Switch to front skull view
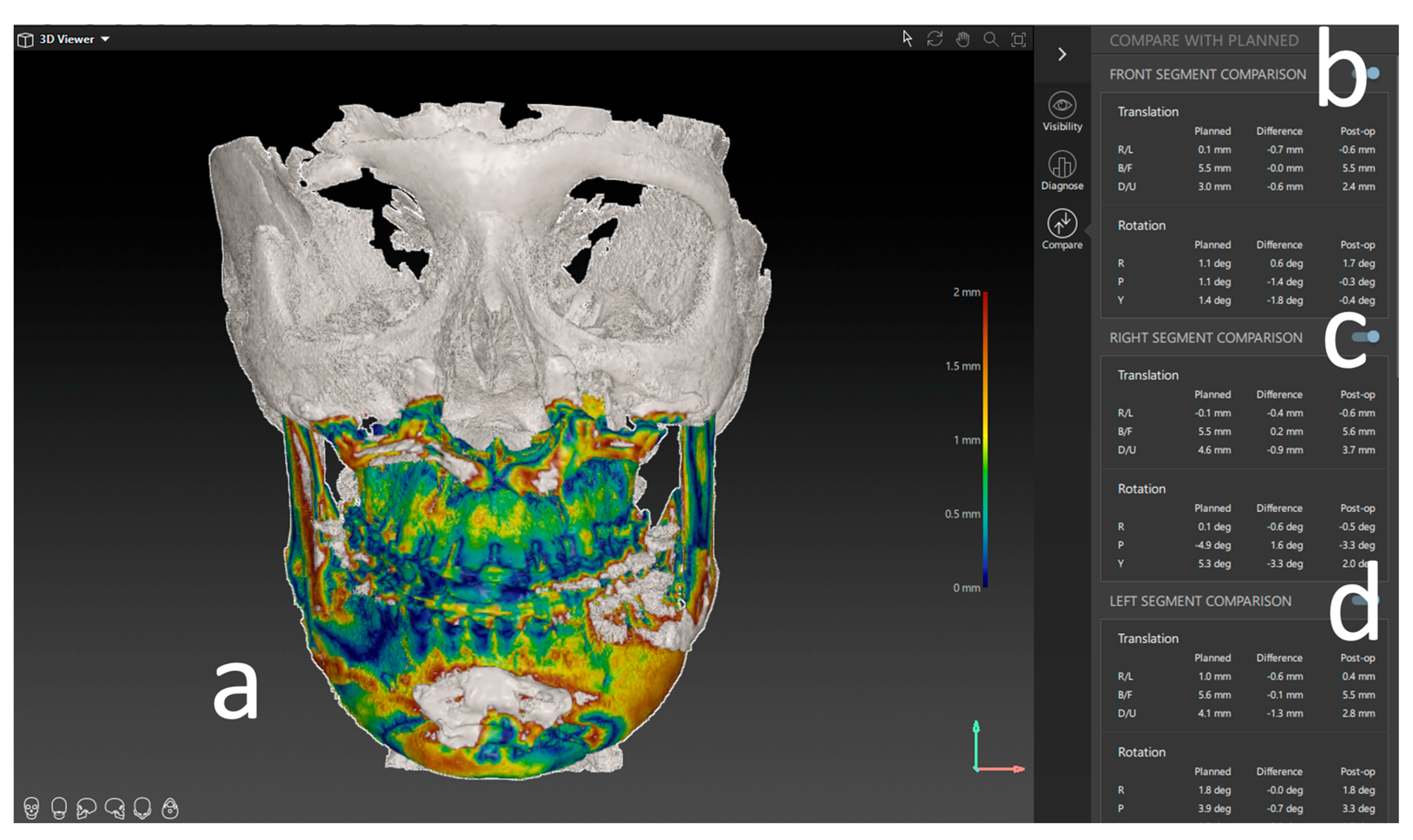Viewport: 1413px width, 840px height. tap(32, 808)
